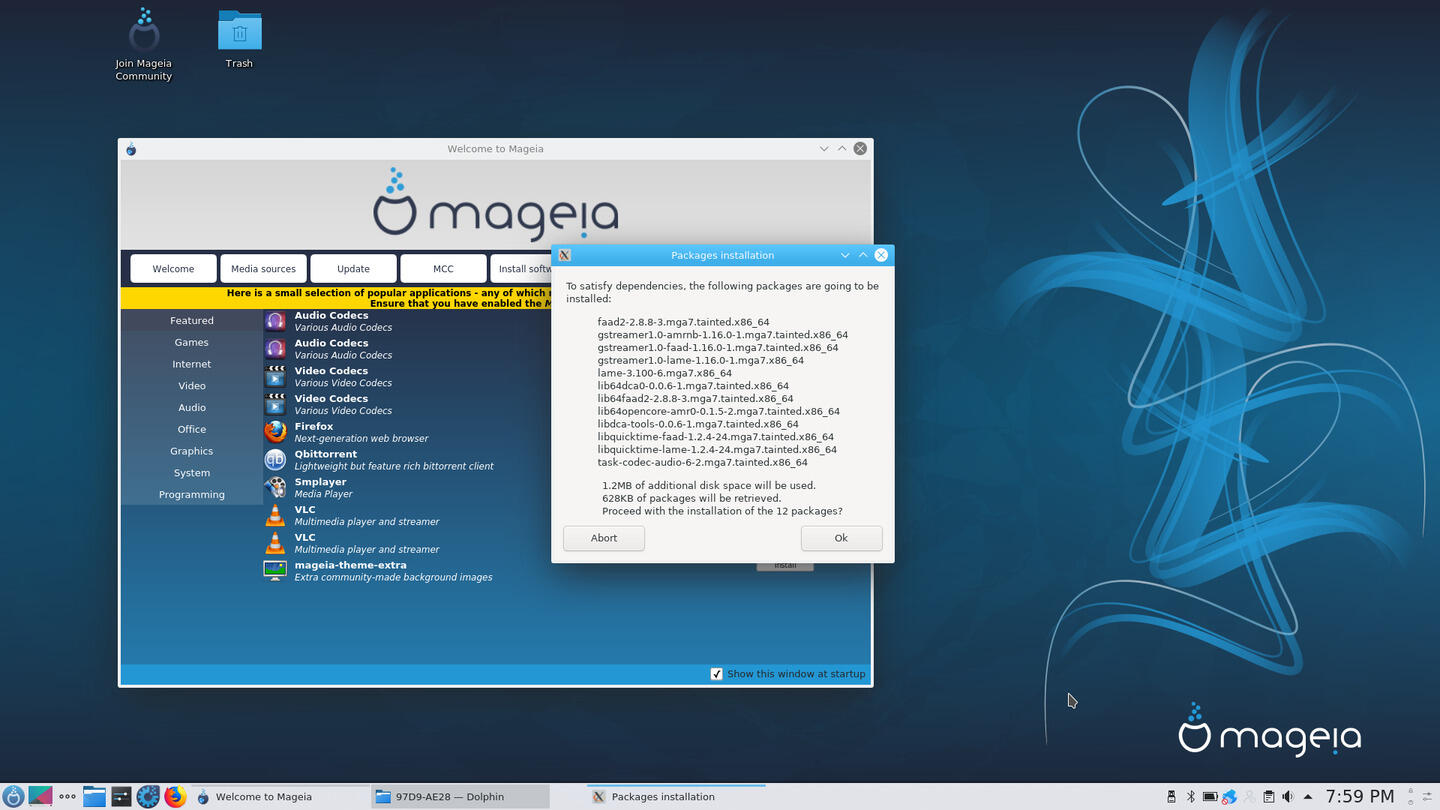Switch to the MCC tab
The image size is (1440, 810).
443,269
